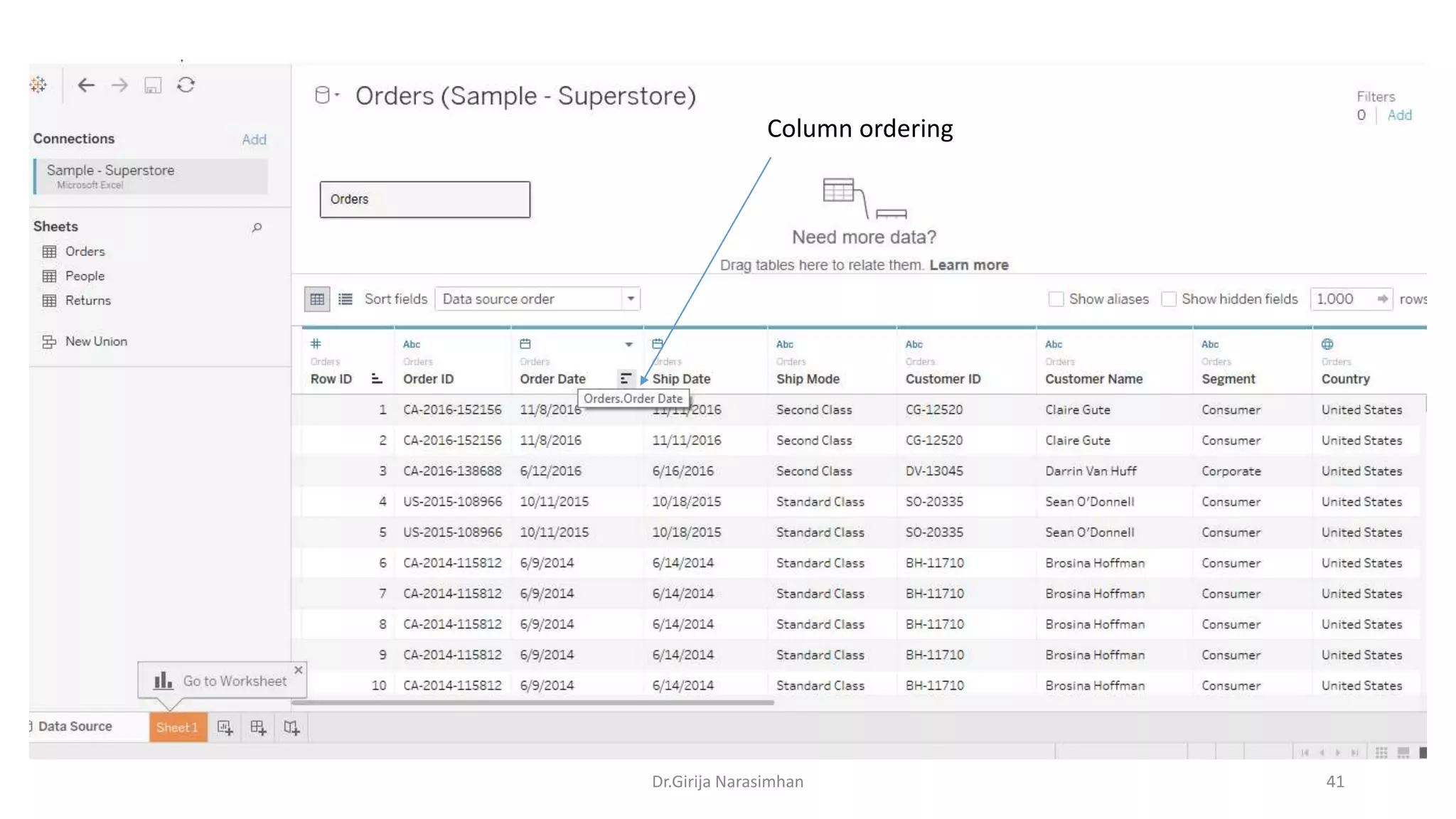Enable Show aliases checkbox
The image size is (1456, 819).
pyautogui.click(x=1056, y=299)
